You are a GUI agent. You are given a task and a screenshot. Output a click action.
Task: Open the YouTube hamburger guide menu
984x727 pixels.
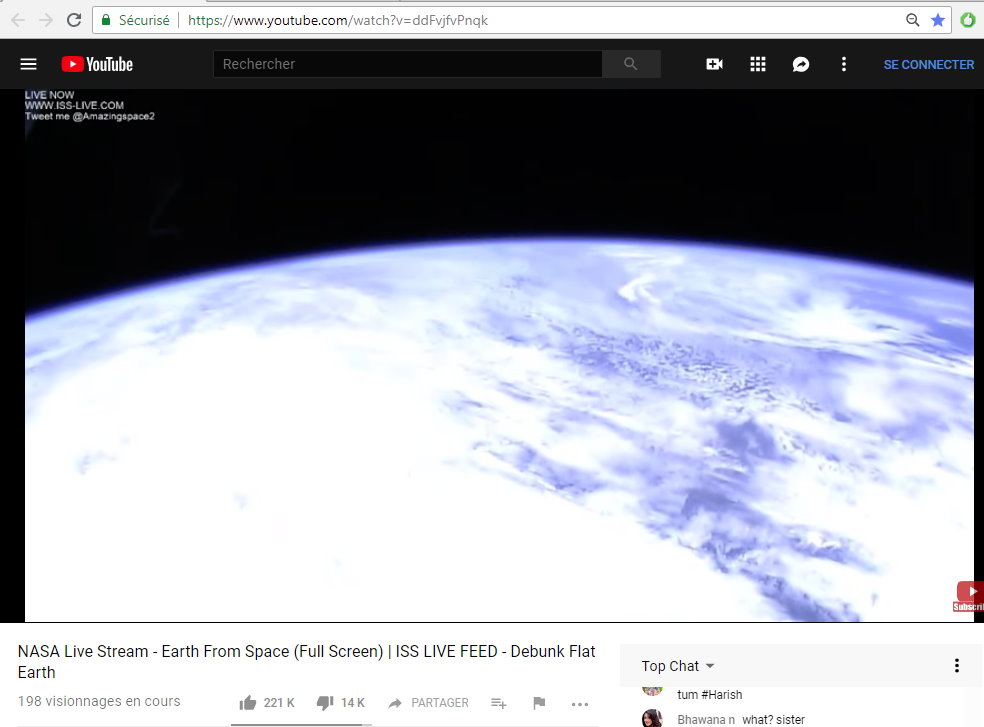tap(28, 64)
